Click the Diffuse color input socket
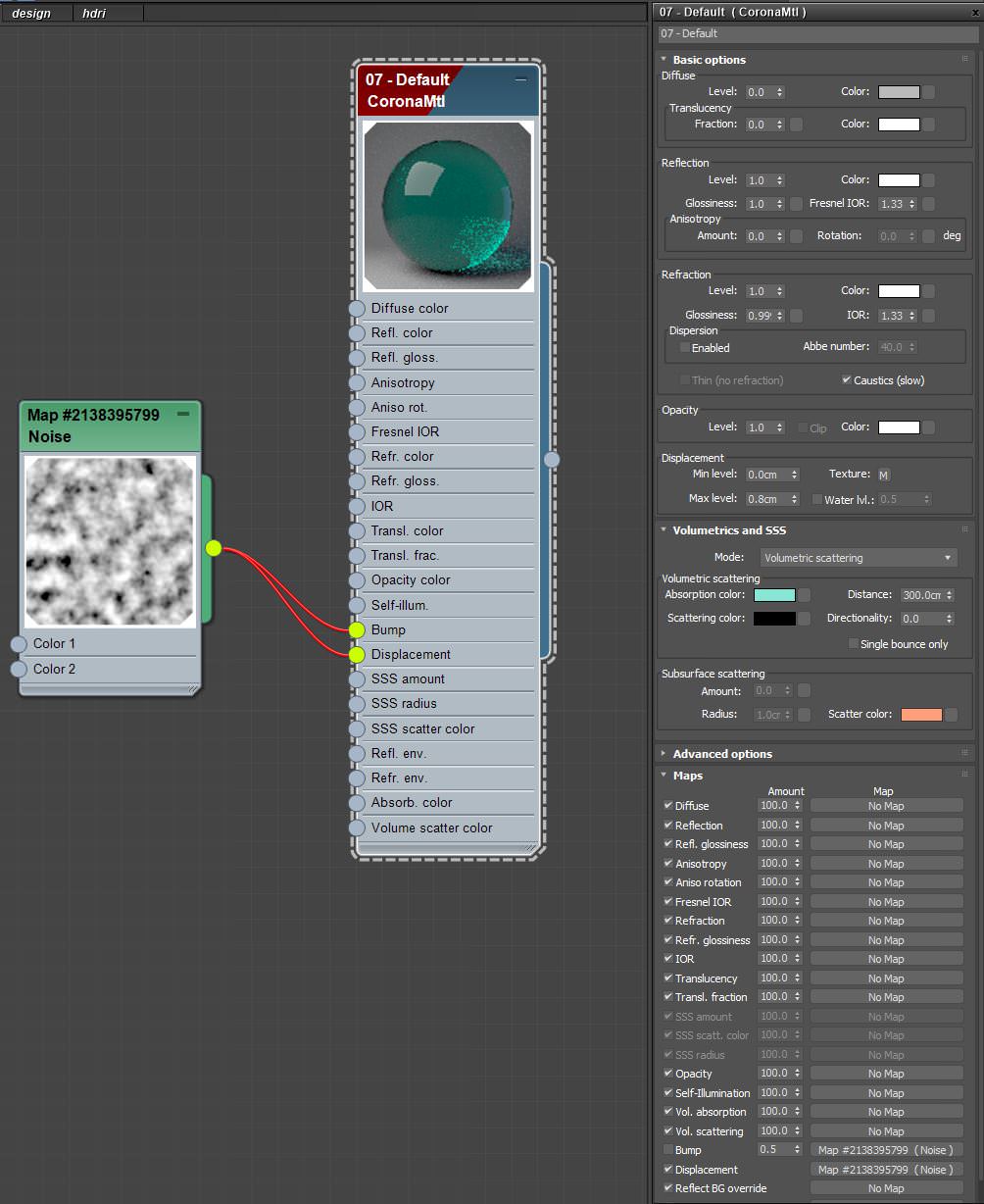This screenshot has width=984, height=1204. pos(357,309)
